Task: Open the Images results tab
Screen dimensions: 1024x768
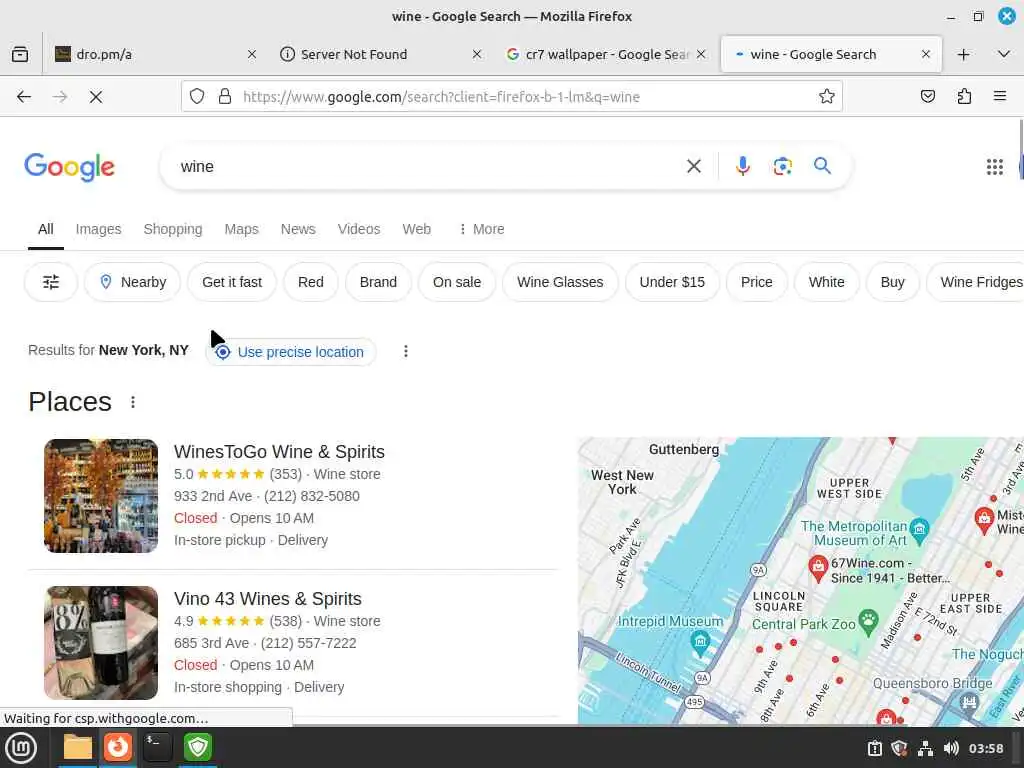Action: click(x=98, y=229)
